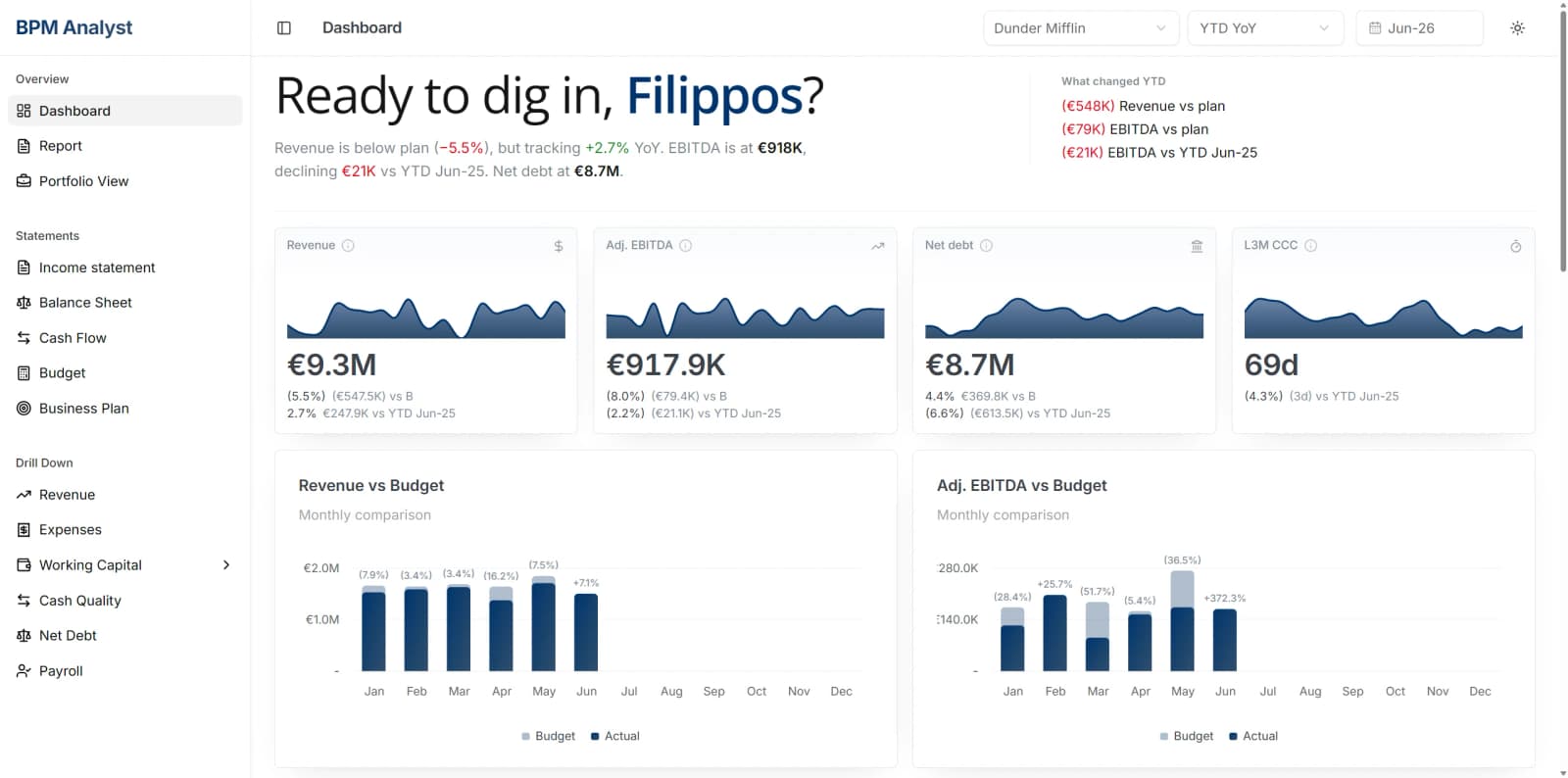Image resolution: width=1568 pixels, height=778 pixels.
Task: Click the info icon next to Adj. EBITDA
Action: pyautogui.click(x=686, y=246)
